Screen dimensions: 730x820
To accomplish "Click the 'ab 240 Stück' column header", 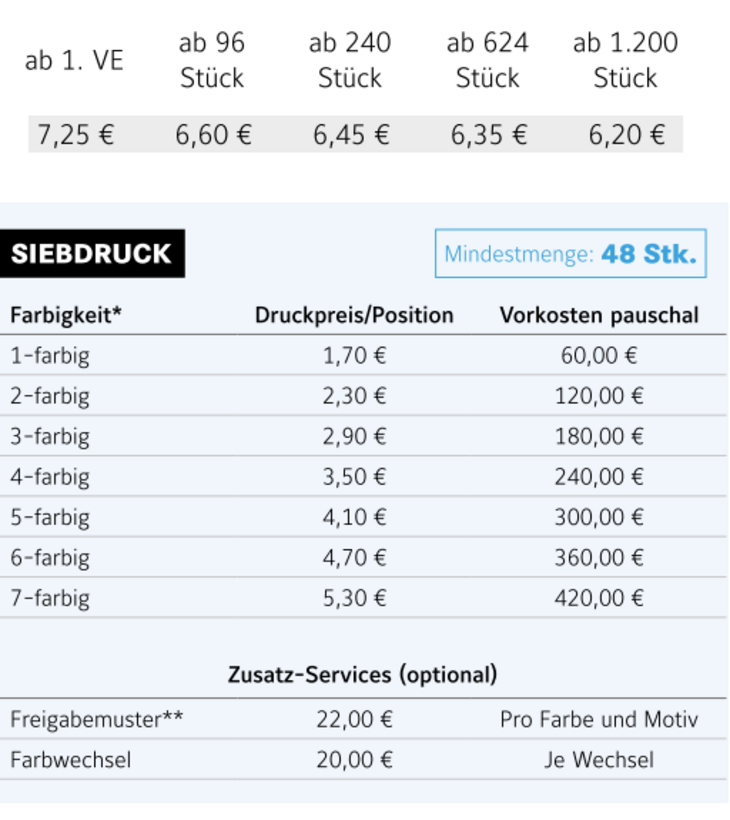I will (x=350, y=60).
